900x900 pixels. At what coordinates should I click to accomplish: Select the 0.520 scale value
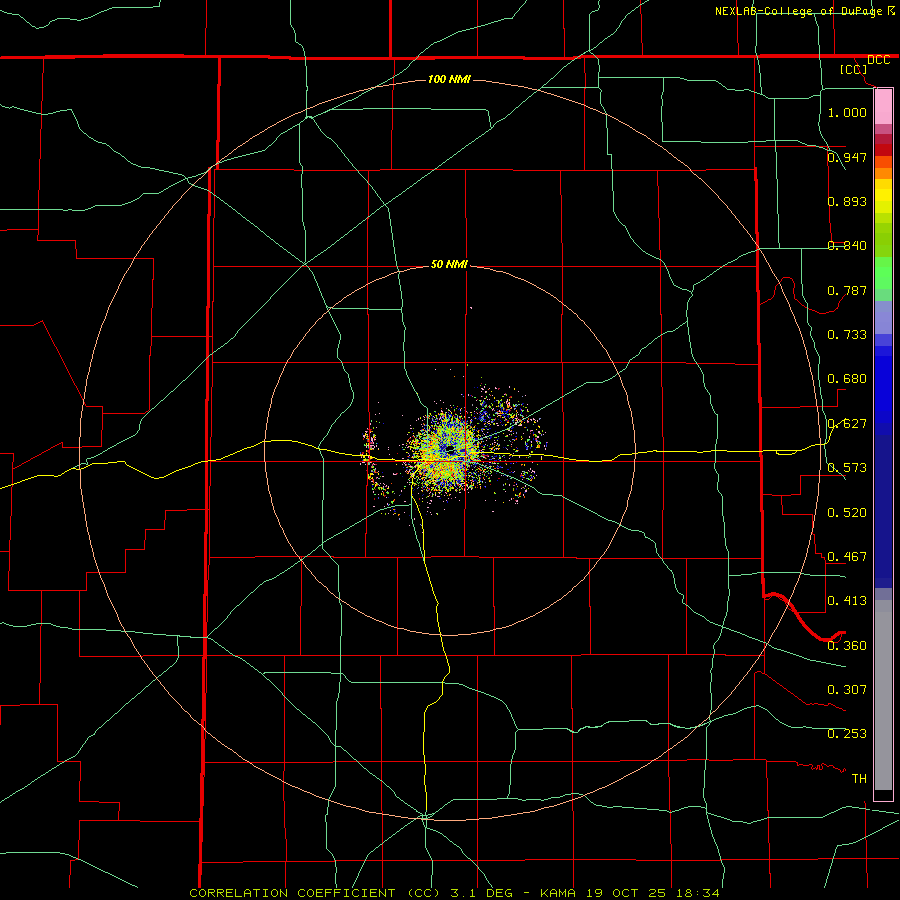click(847, 513)
